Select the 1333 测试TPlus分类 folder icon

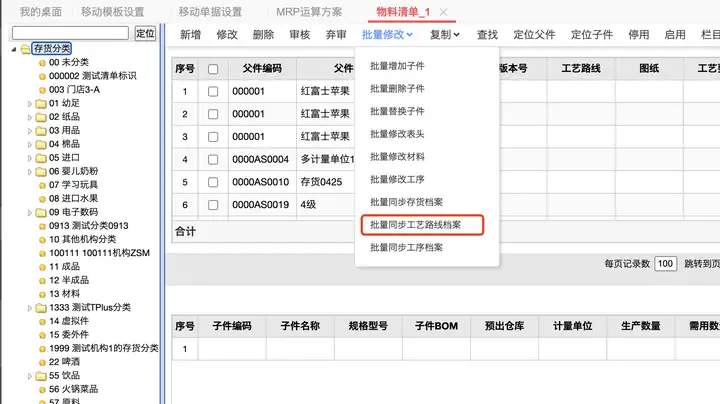[x=41, y=308]
